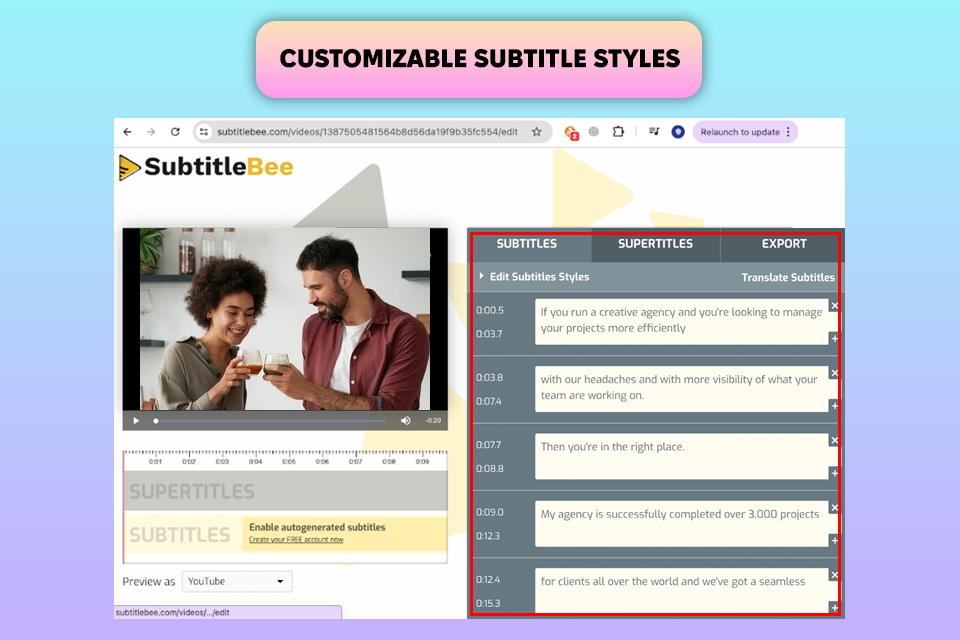Seek on the video progress bar

tap(269, 421)
